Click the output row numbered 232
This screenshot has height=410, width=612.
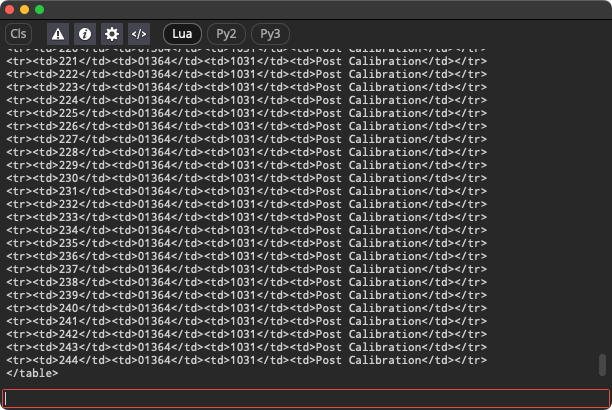[x=247, y=204]
